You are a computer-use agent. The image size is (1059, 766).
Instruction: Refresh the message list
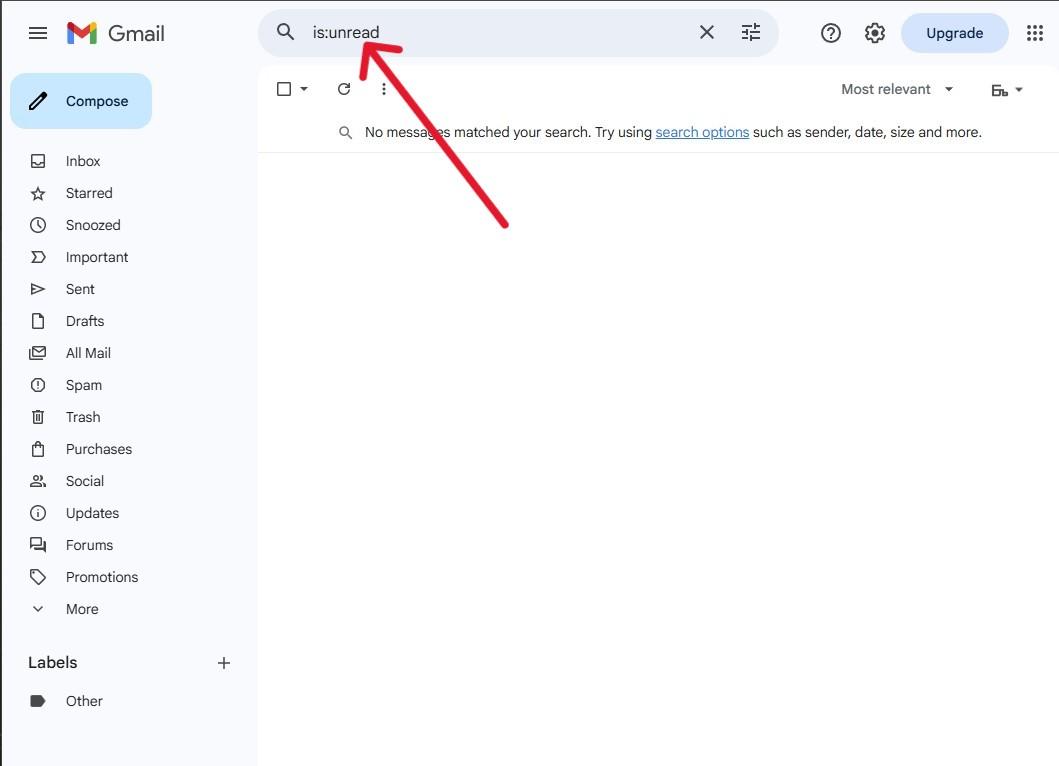[344, 89]
